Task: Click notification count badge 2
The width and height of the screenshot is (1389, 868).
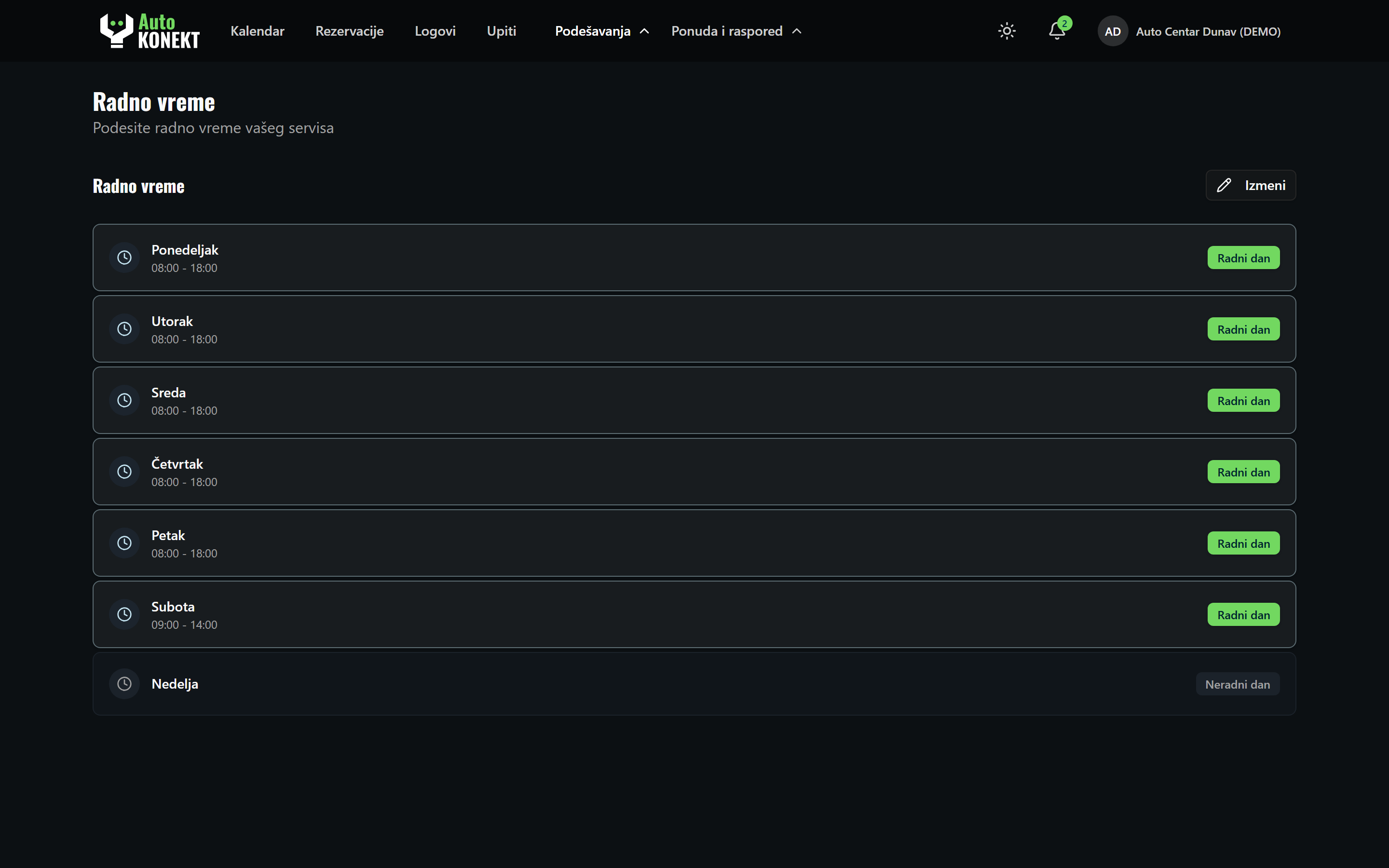Action: coord(1065,24)
